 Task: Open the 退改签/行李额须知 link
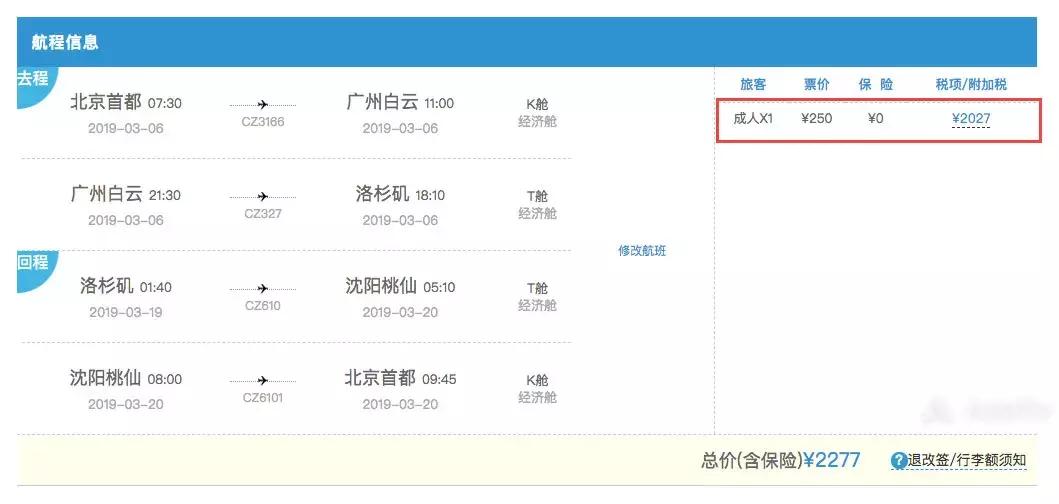(966, 461)
